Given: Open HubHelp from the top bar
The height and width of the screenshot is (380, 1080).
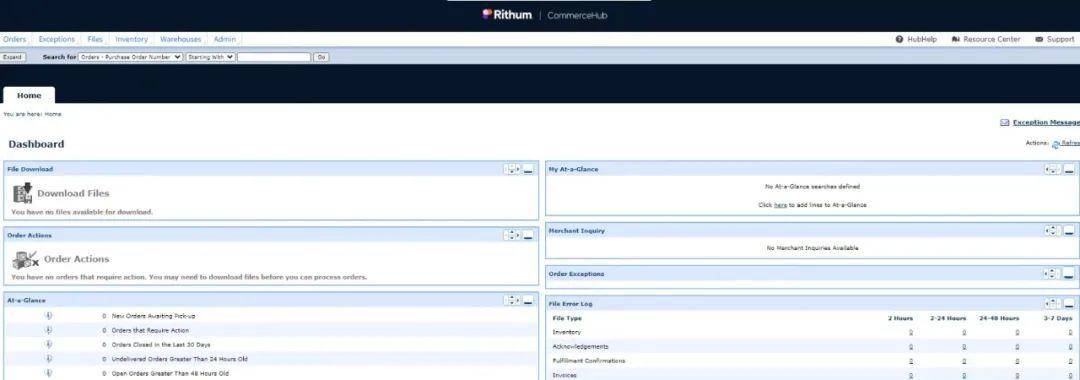Looking at the screenshot, I should [916, 39].
